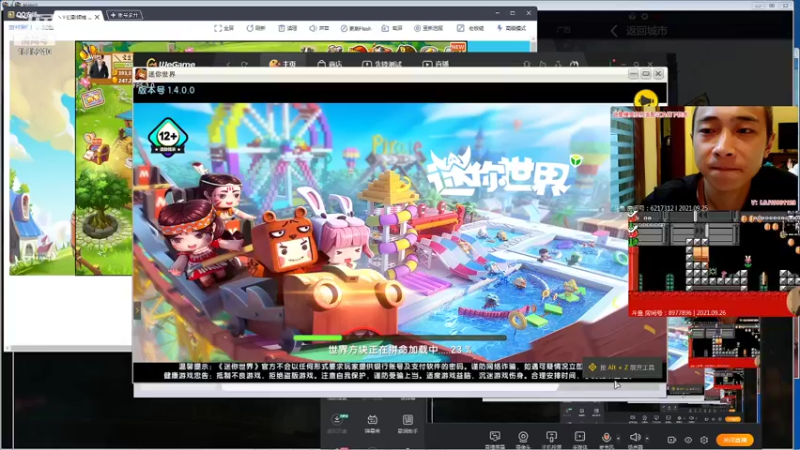This screenshot has height=450, width=800.
Task: Click the plus multi-account button next to tab
Action: pyautogui.click(x=124, y=15)
